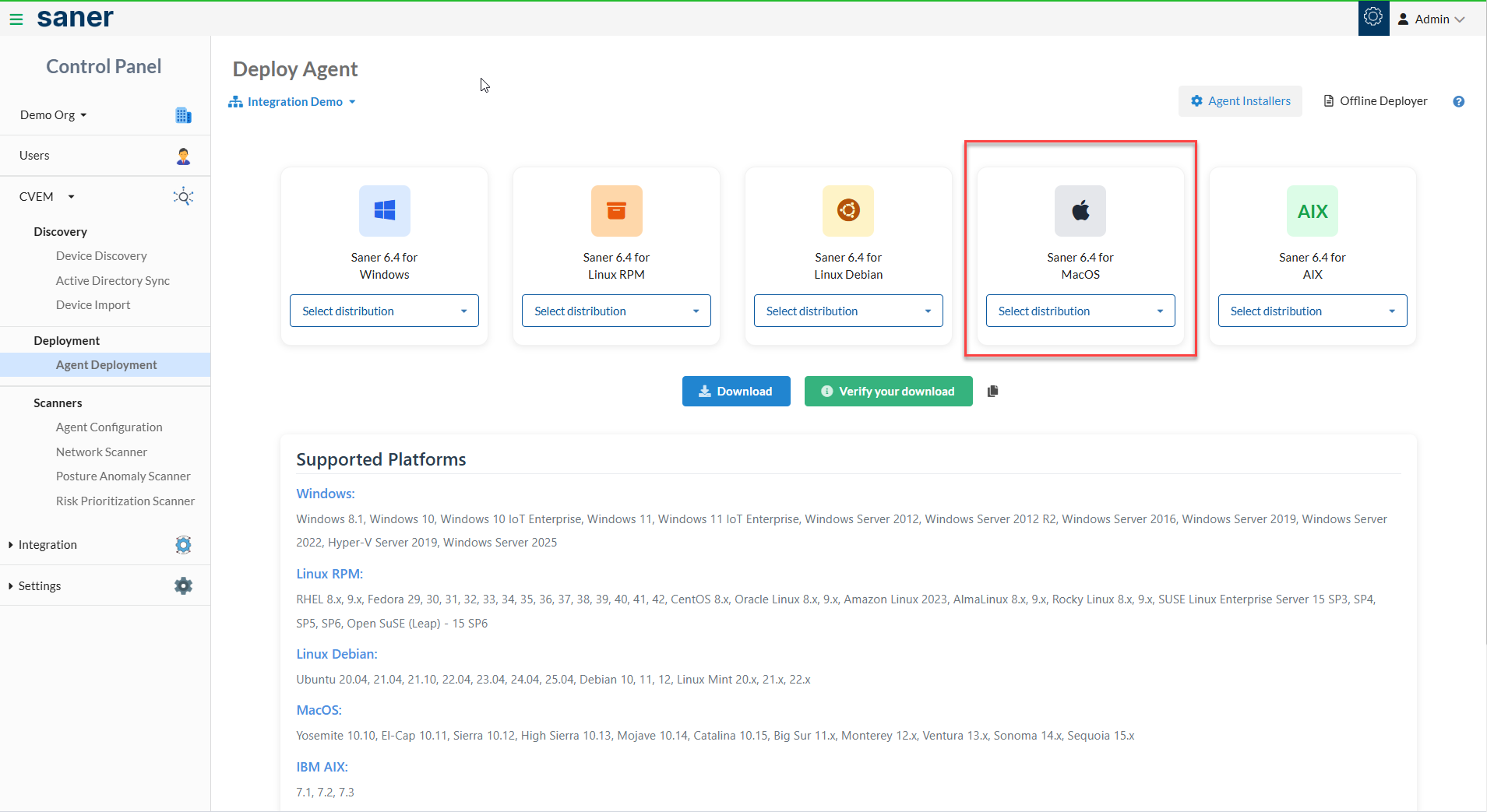Click the Download button

click(736, 392)
